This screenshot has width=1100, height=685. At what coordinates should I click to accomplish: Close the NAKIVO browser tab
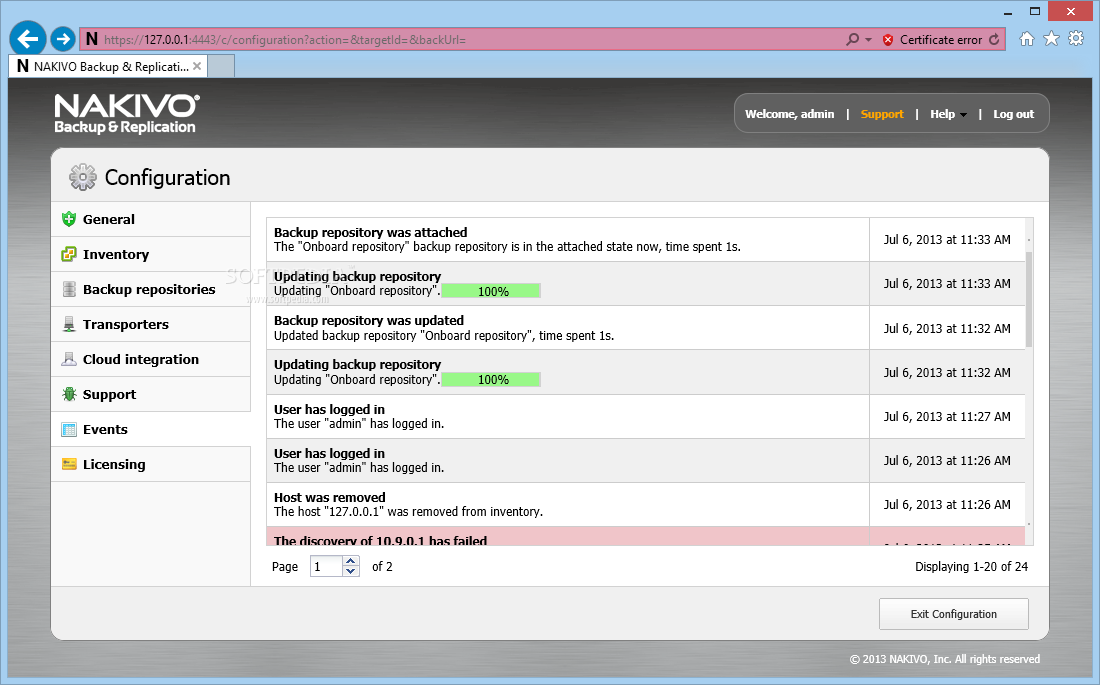(x=197, y=66)
